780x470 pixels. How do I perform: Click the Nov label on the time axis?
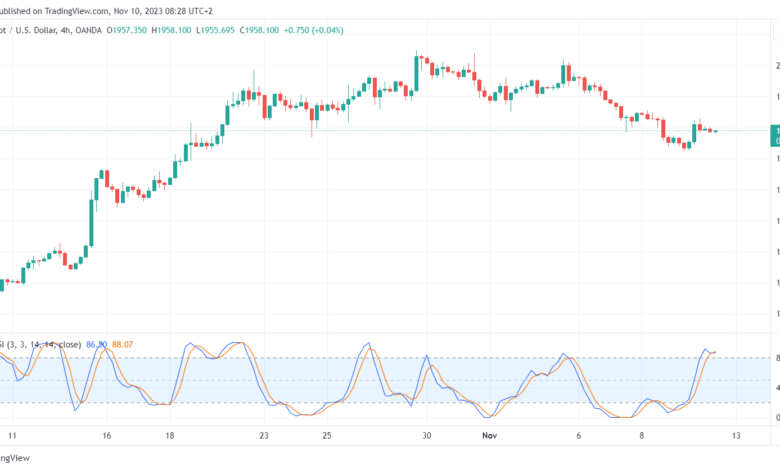coord(489,436)
